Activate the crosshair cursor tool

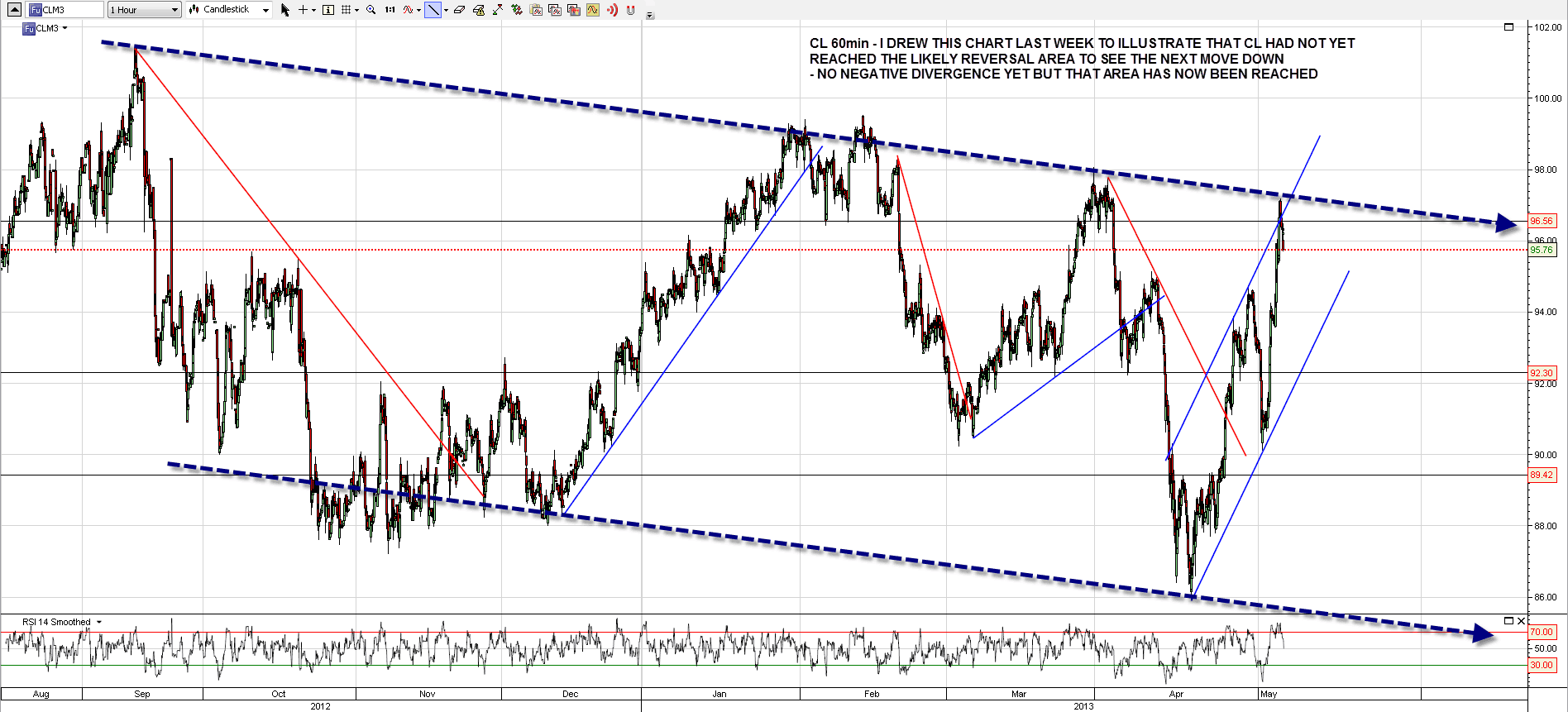pyautogui.click(x=304, y=10)
